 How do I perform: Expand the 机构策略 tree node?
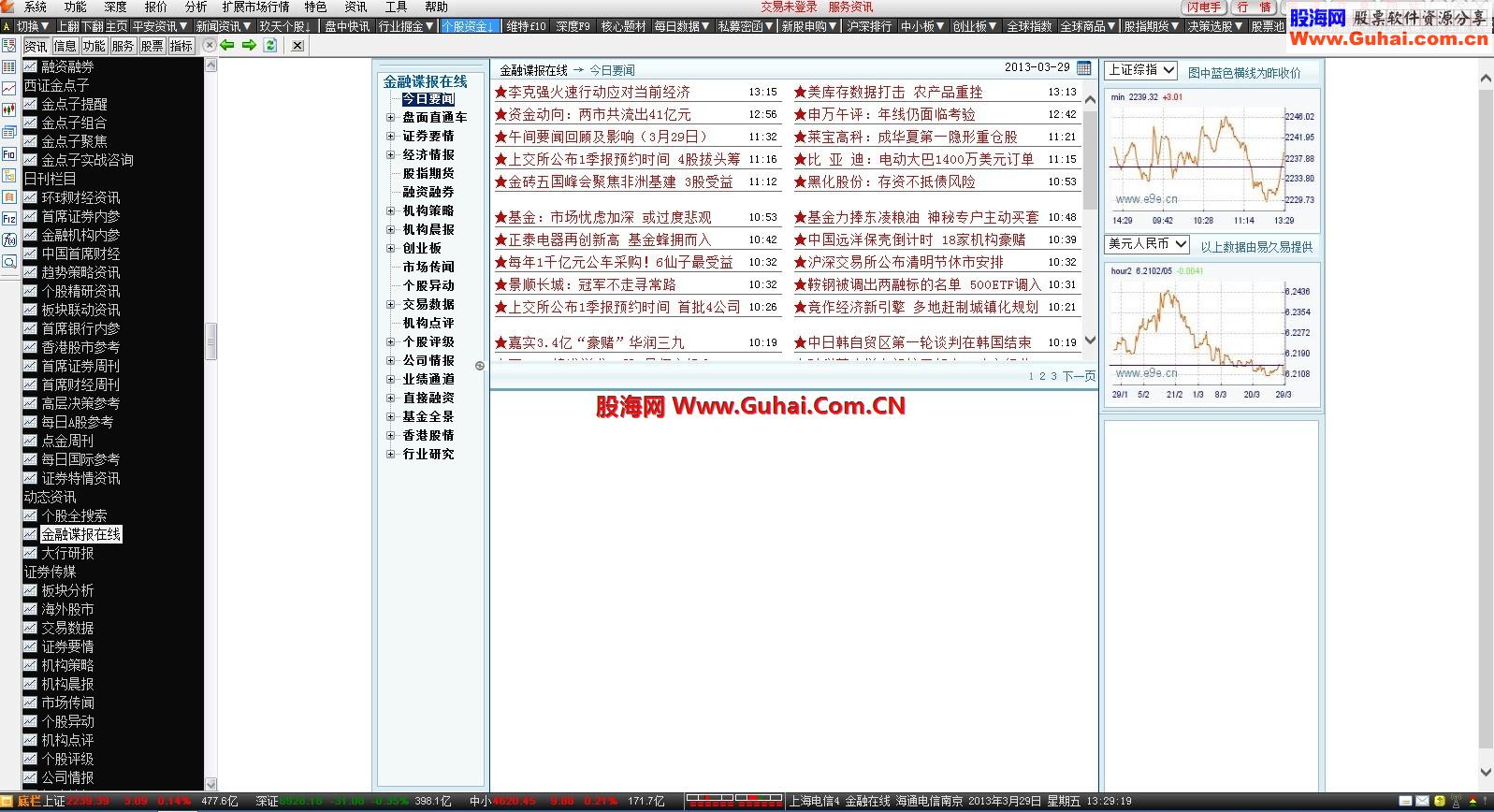pyautogui.click(x=391, y=211)
